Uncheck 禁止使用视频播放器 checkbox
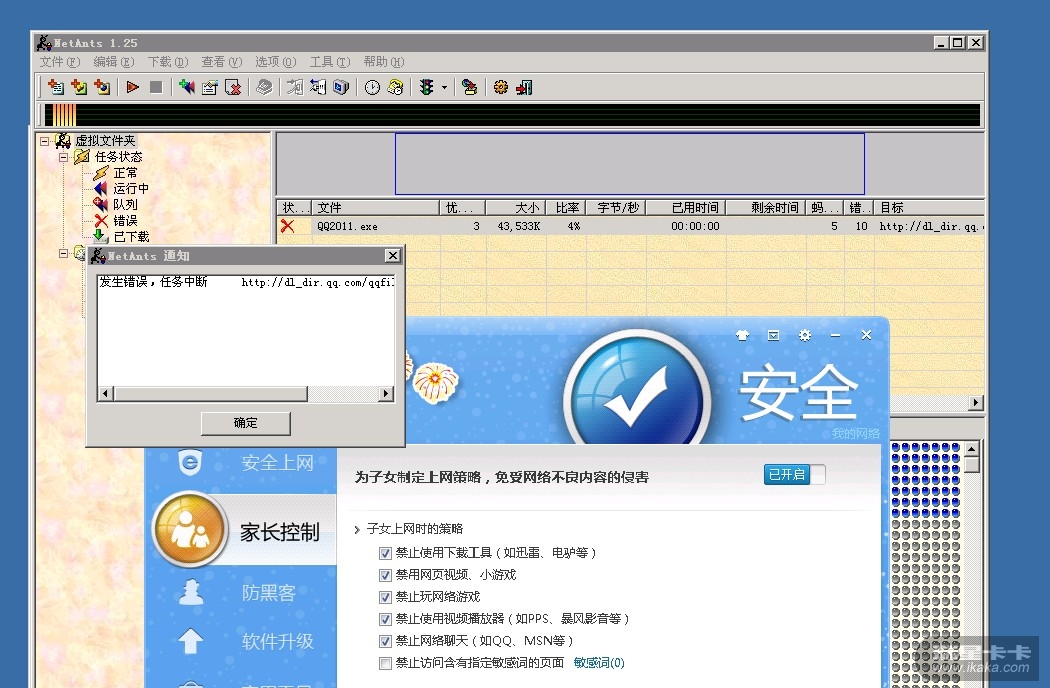The width and height of the screenshot is (1050, 688). [x=385, y=620]
